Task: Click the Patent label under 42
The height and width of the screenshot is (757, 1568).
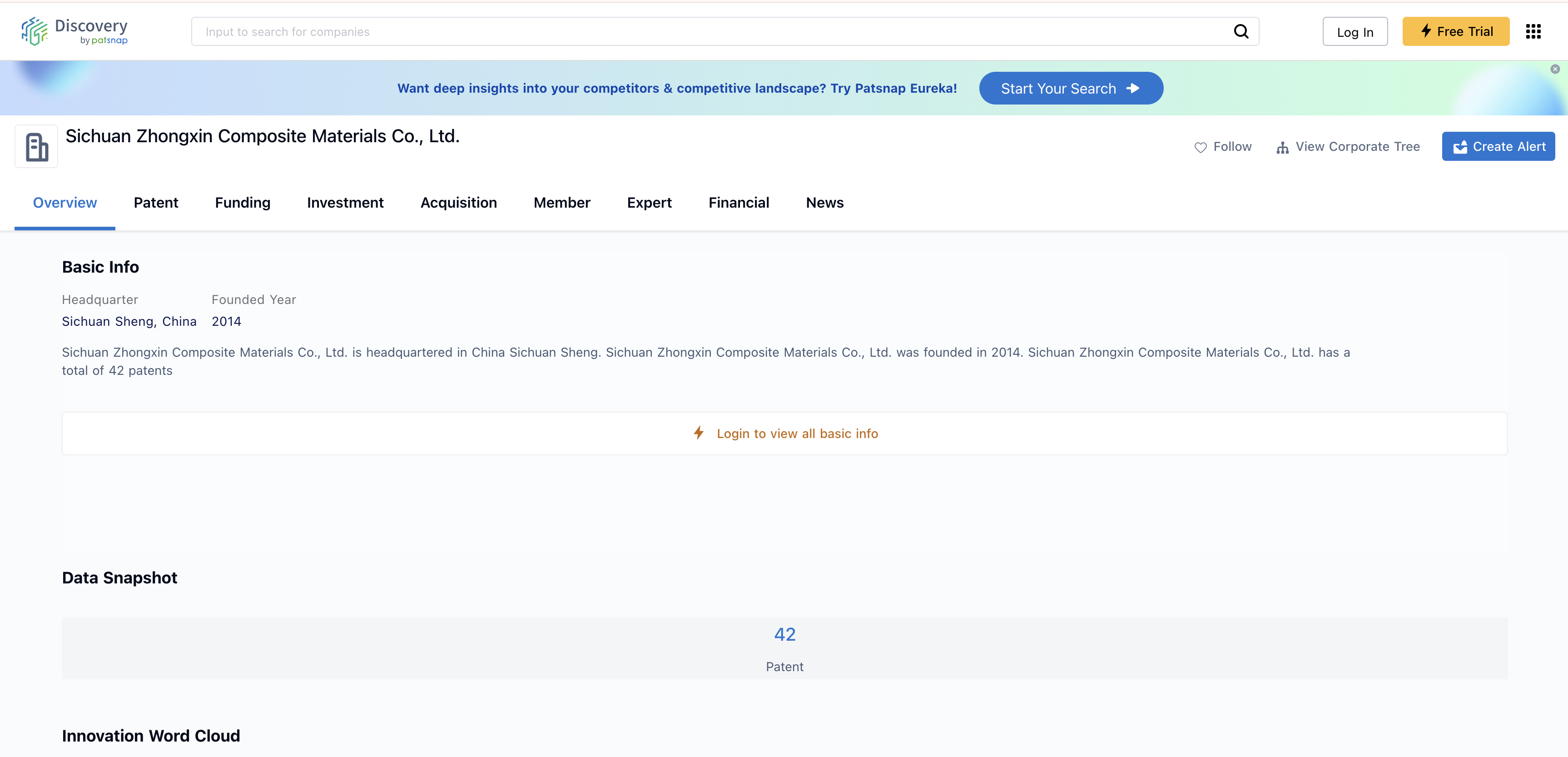Action: point(784,667)
